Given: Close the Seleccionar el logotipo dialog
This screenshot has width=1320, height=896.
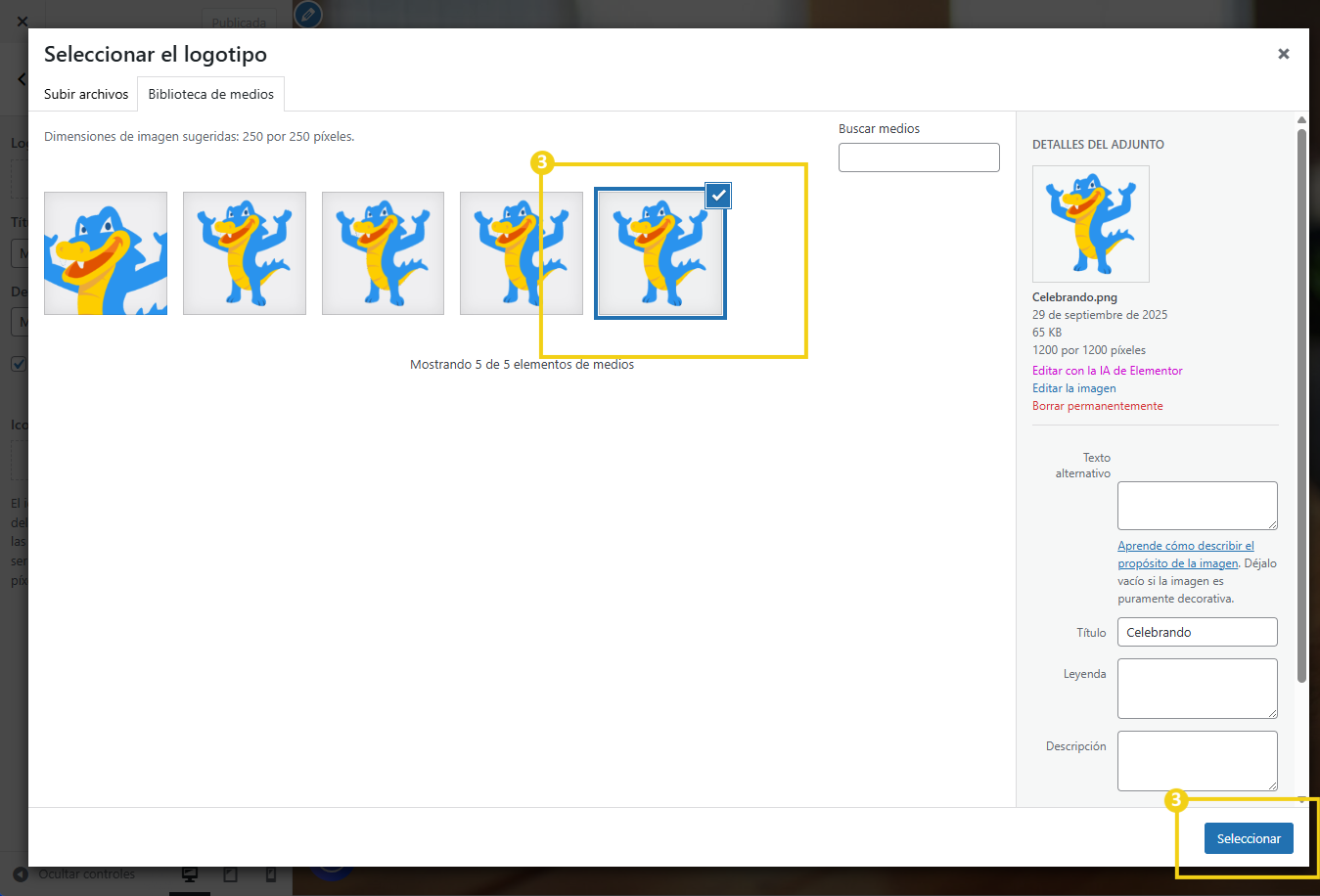Looking at the screenshot, I should [x=1283, y=54].
